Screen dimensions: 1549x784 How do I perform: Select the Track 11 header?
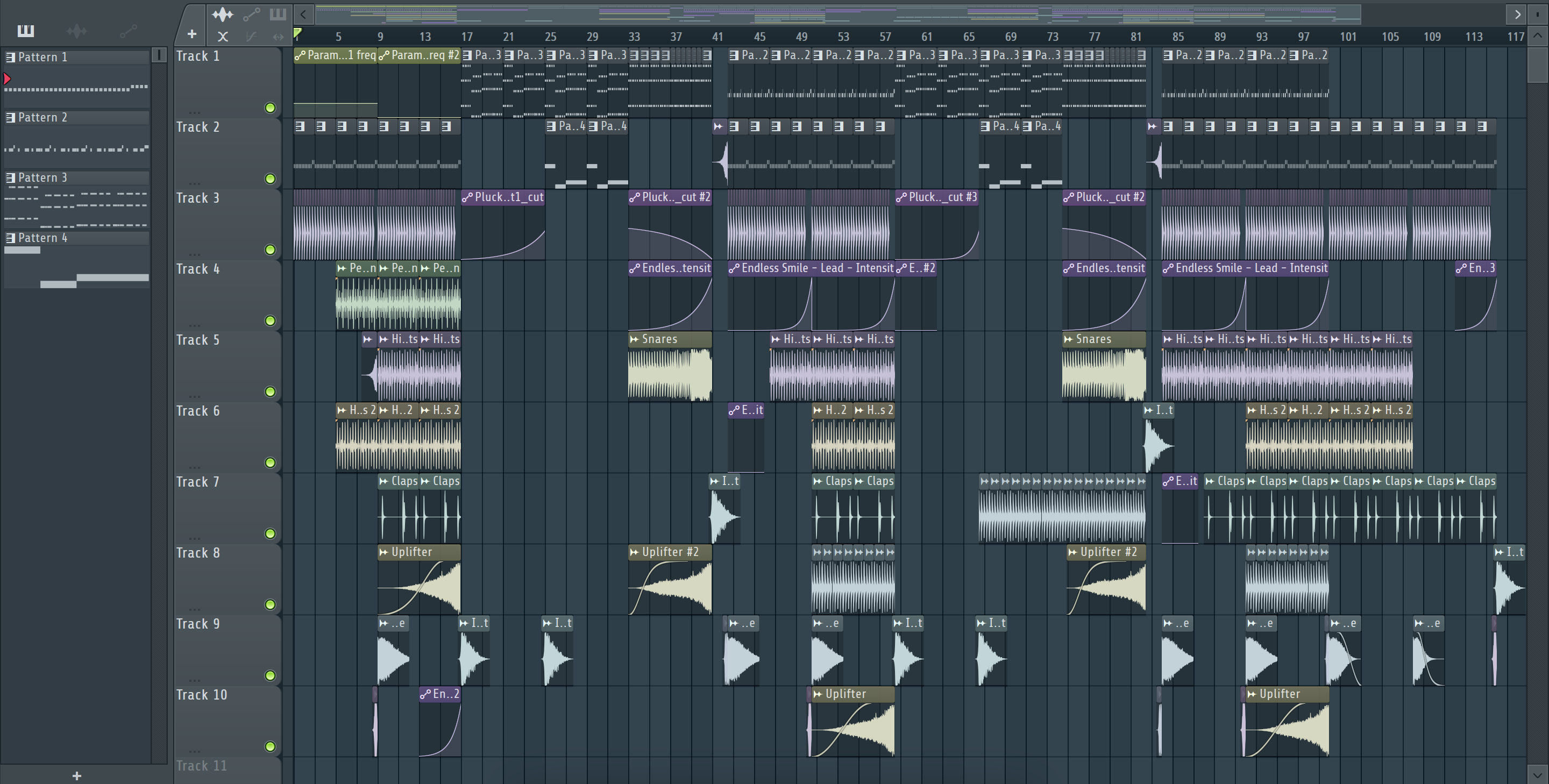click(228, 770)
